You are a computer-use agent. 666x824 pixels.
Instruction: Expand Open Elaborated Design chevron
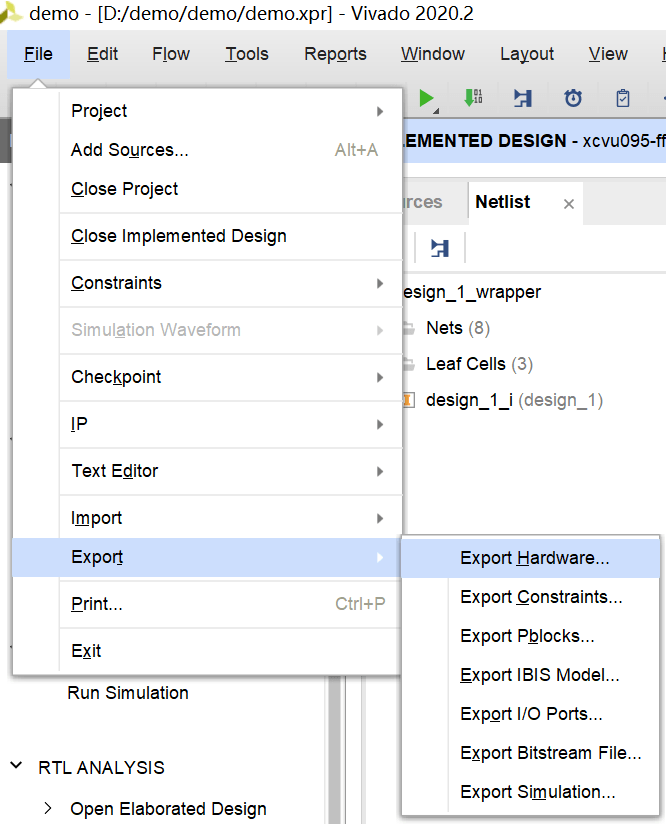pyautogui.click(x=47, y=808)
